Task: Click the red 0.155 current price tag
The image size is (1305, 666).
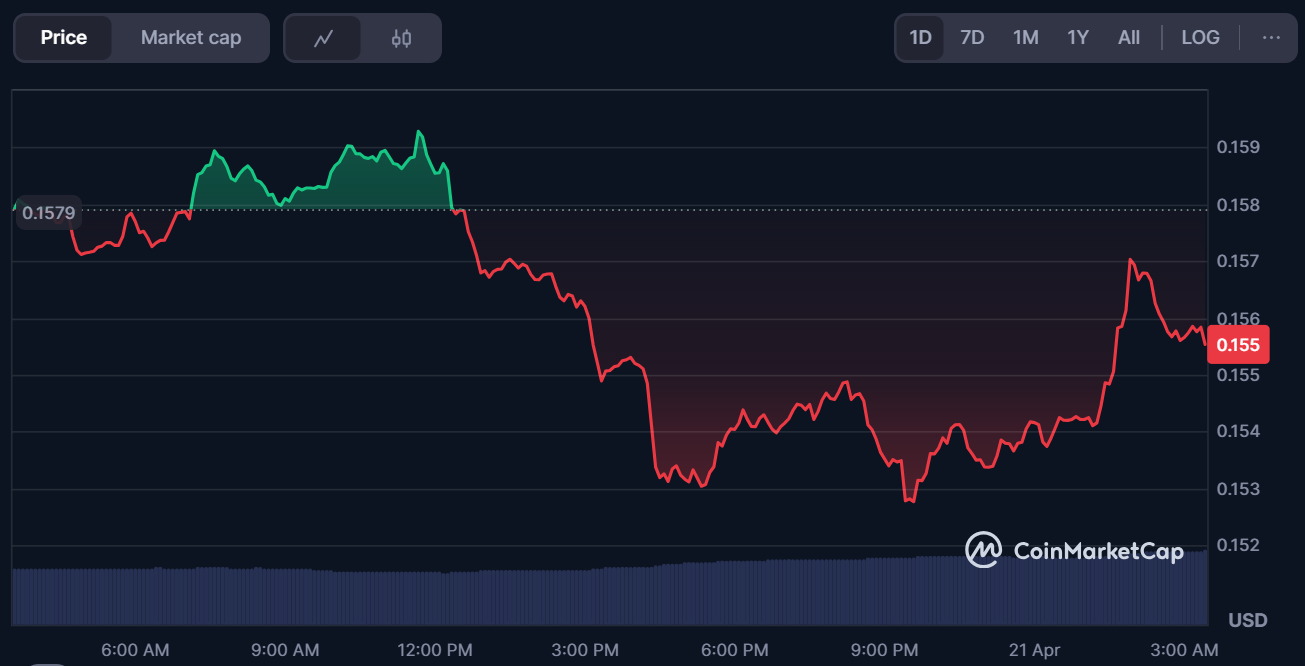Action: (1238, 346)
